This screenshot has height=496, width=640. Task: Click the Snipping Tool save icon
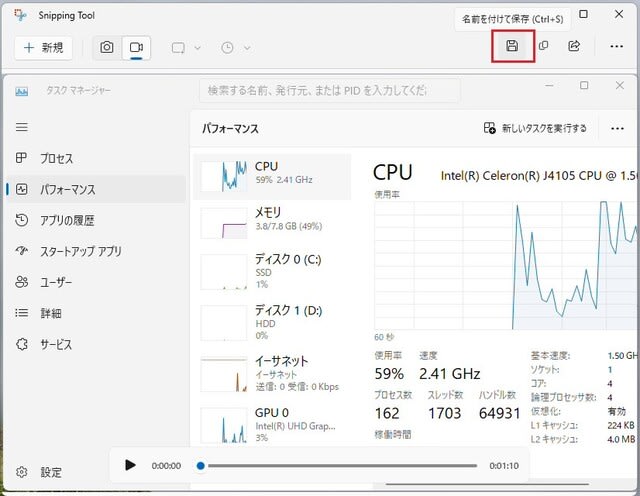512,46
